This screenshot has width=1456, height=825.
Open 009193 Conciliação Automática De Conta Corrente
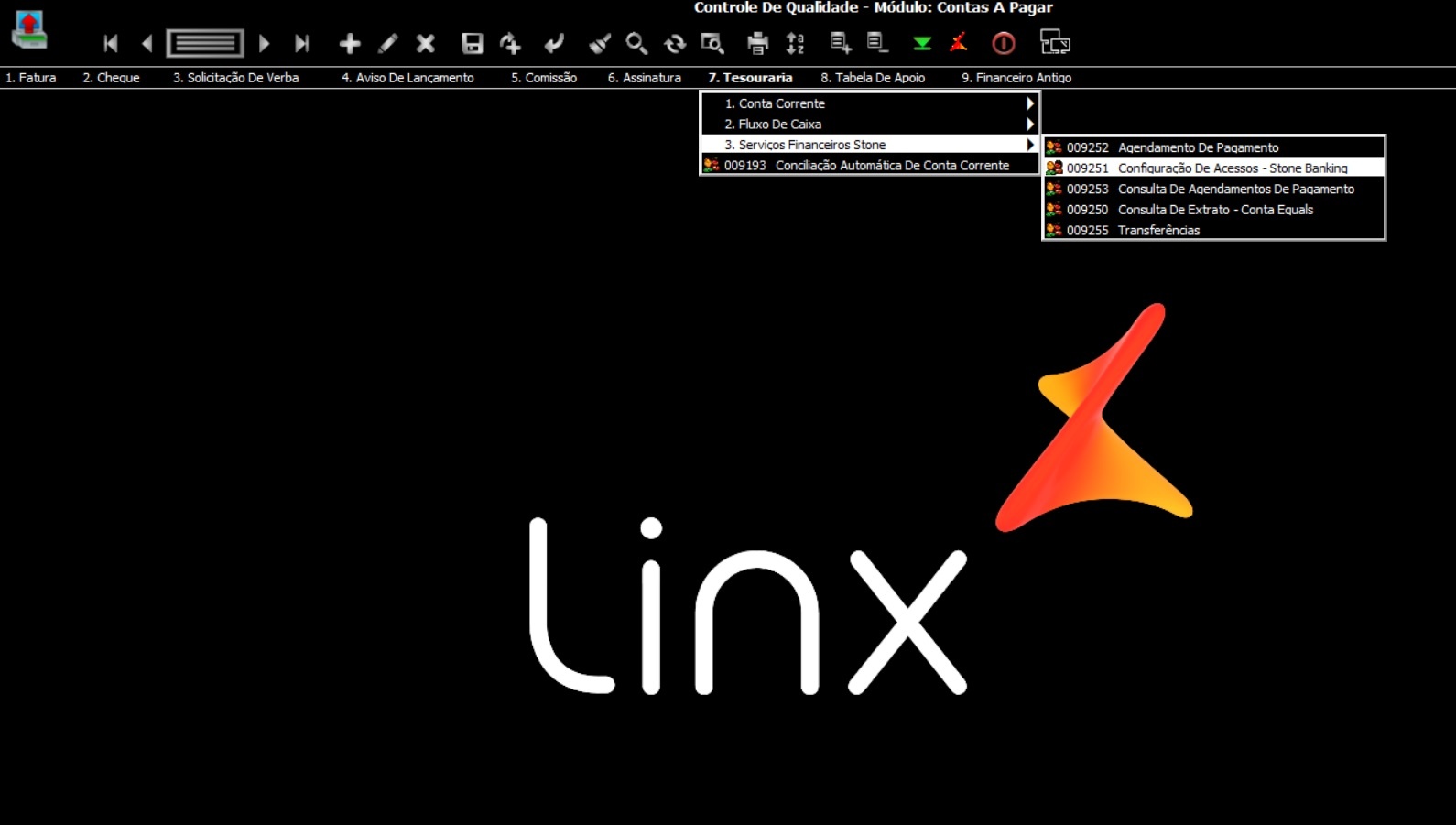[869, 166]
